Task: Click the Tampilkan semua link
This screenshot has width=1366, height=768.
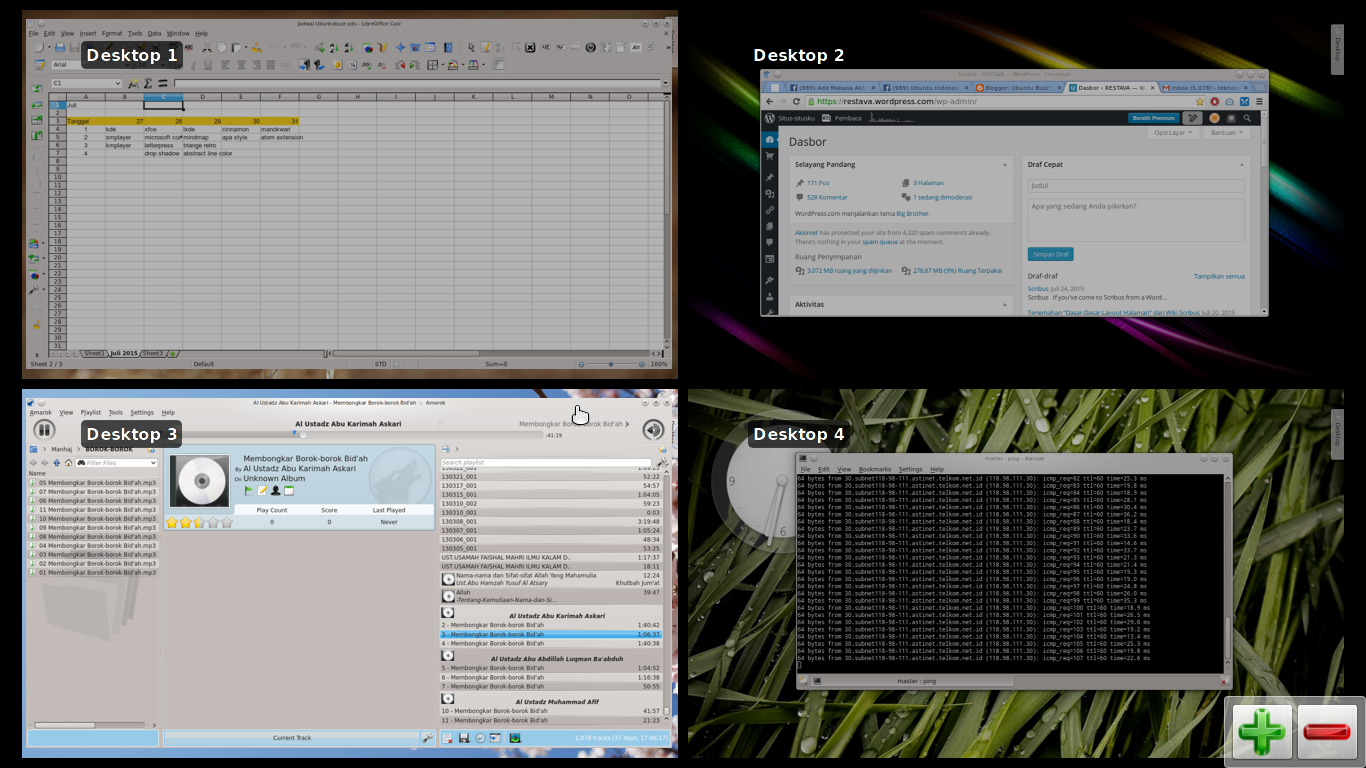Action: click(x=1219, y=276)
